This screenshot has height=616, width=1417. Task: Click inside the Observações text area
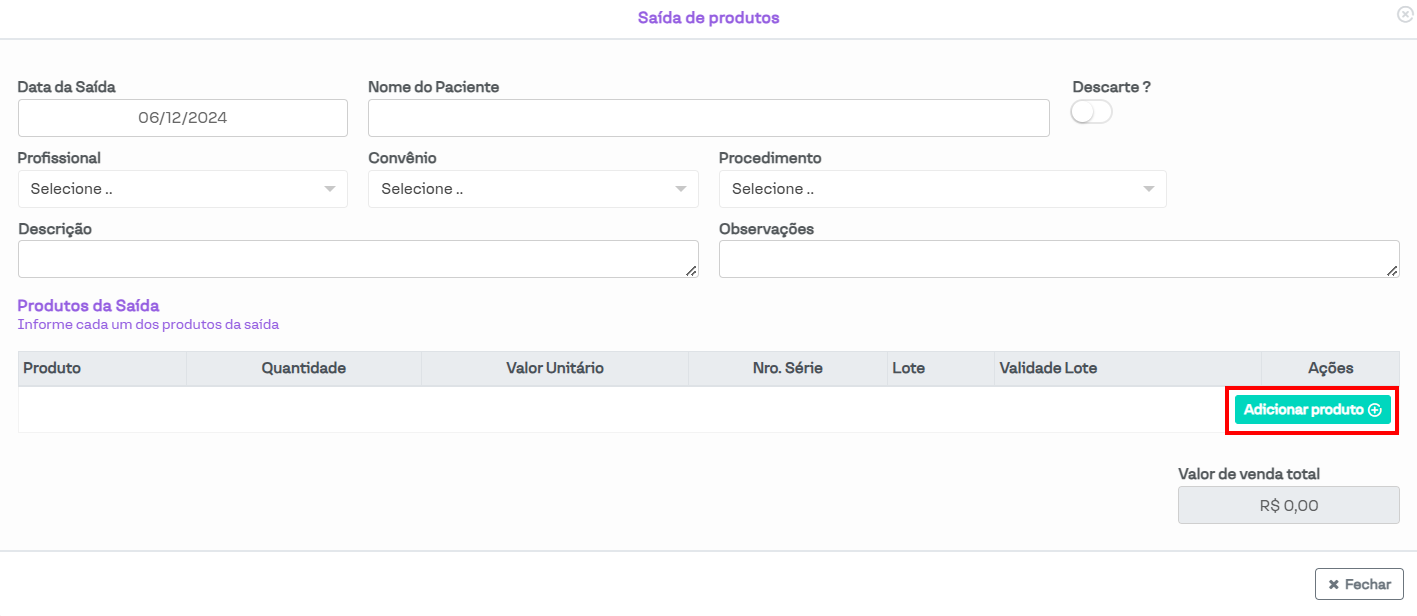(1058, 259)
